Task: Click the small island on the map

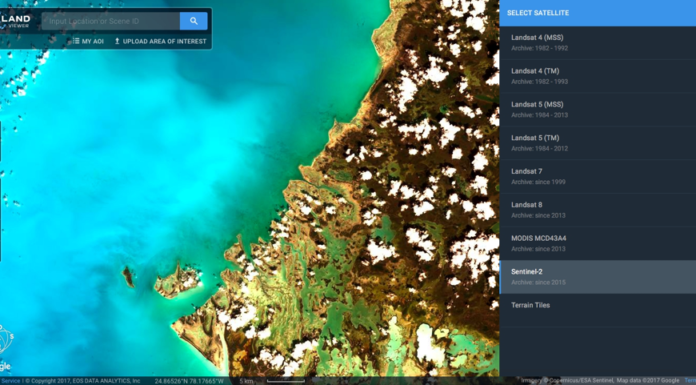Action: 128,276
